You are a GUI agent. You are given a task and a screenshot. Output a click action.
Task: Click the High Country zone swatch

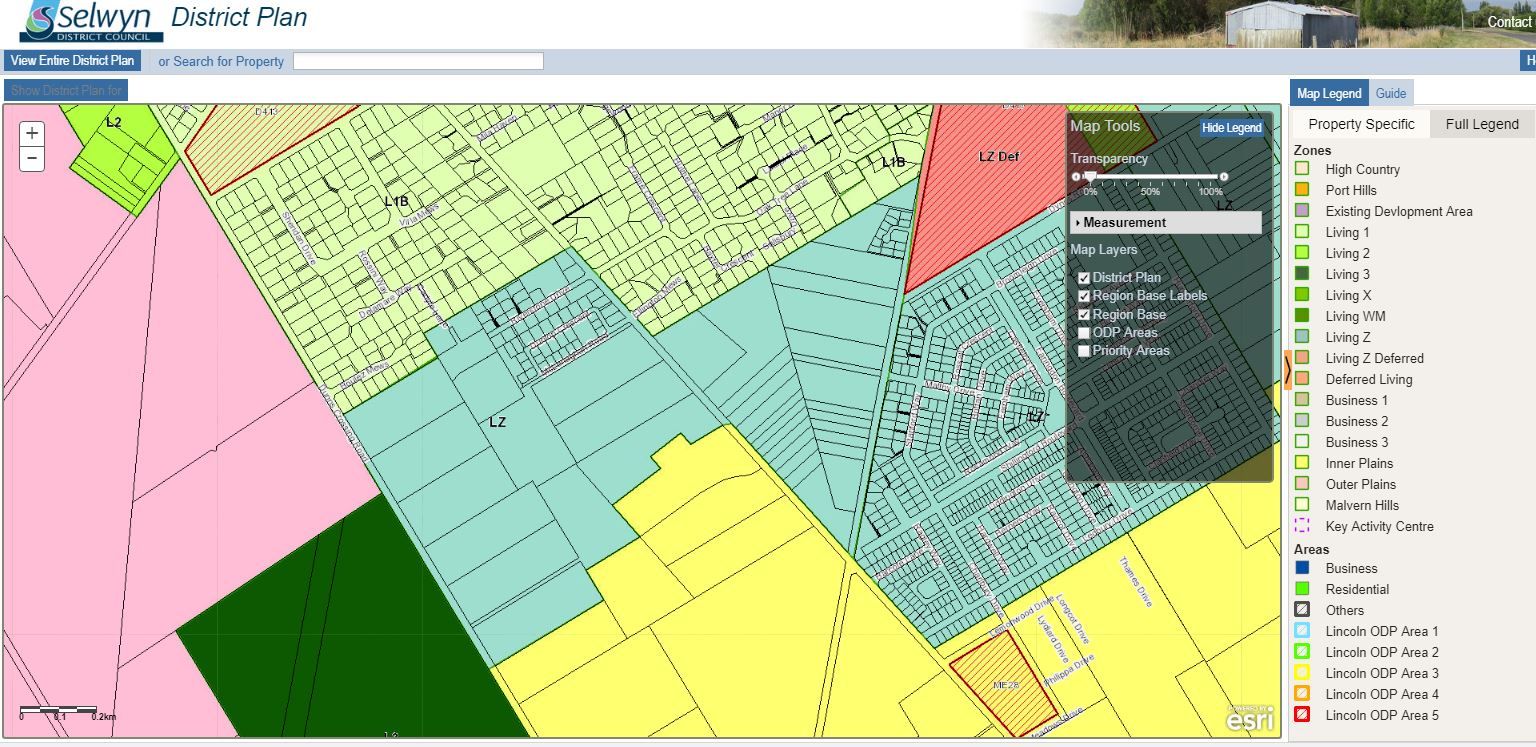click(1302, 169)
